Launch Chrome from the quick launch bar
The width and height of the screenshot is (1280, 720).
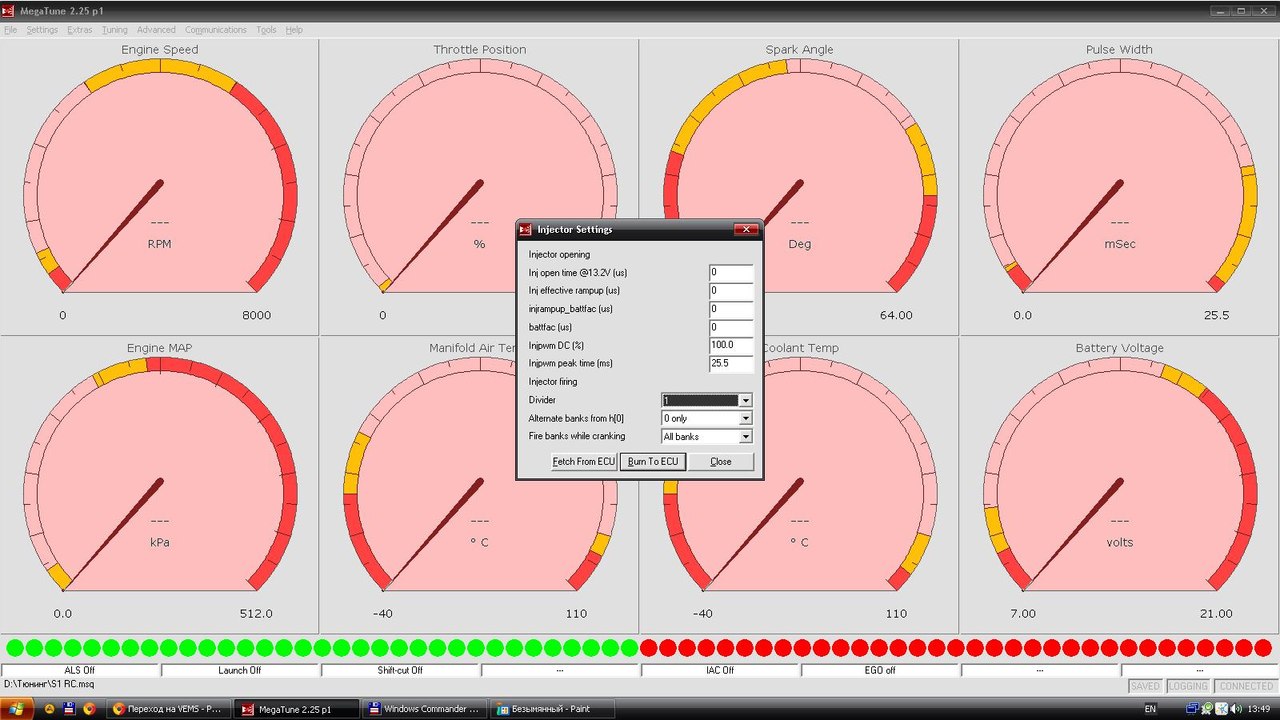(89, 709)
